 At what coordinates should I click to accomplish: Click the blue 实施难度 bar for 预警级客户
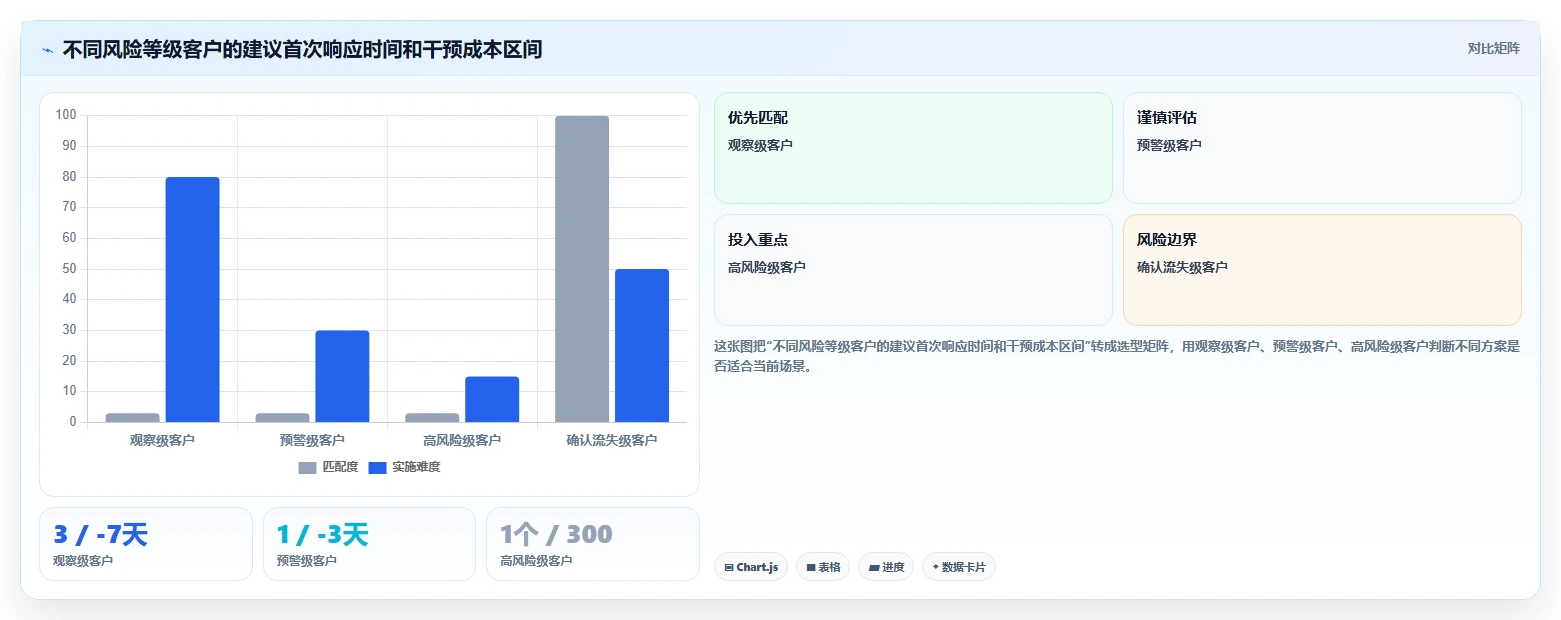342,376
